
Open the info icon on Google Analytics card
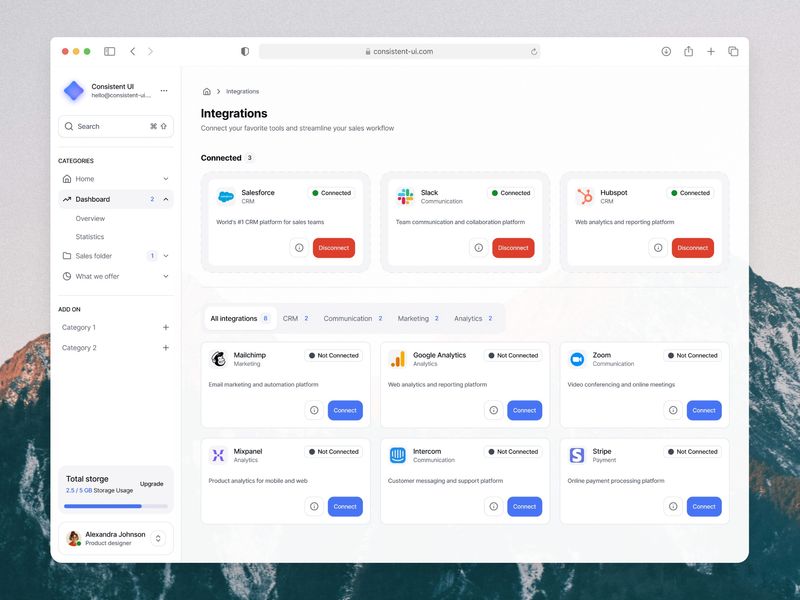pyautogui.click(x=493, y=410)
